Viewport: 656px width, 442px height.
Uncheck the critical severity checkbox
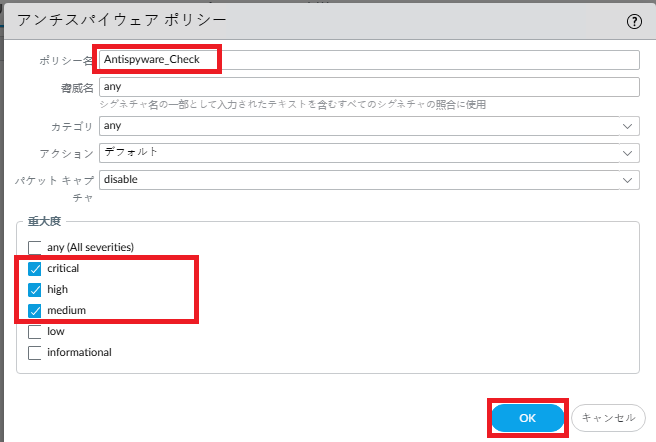pyautogui.click(x=36, y=268)
